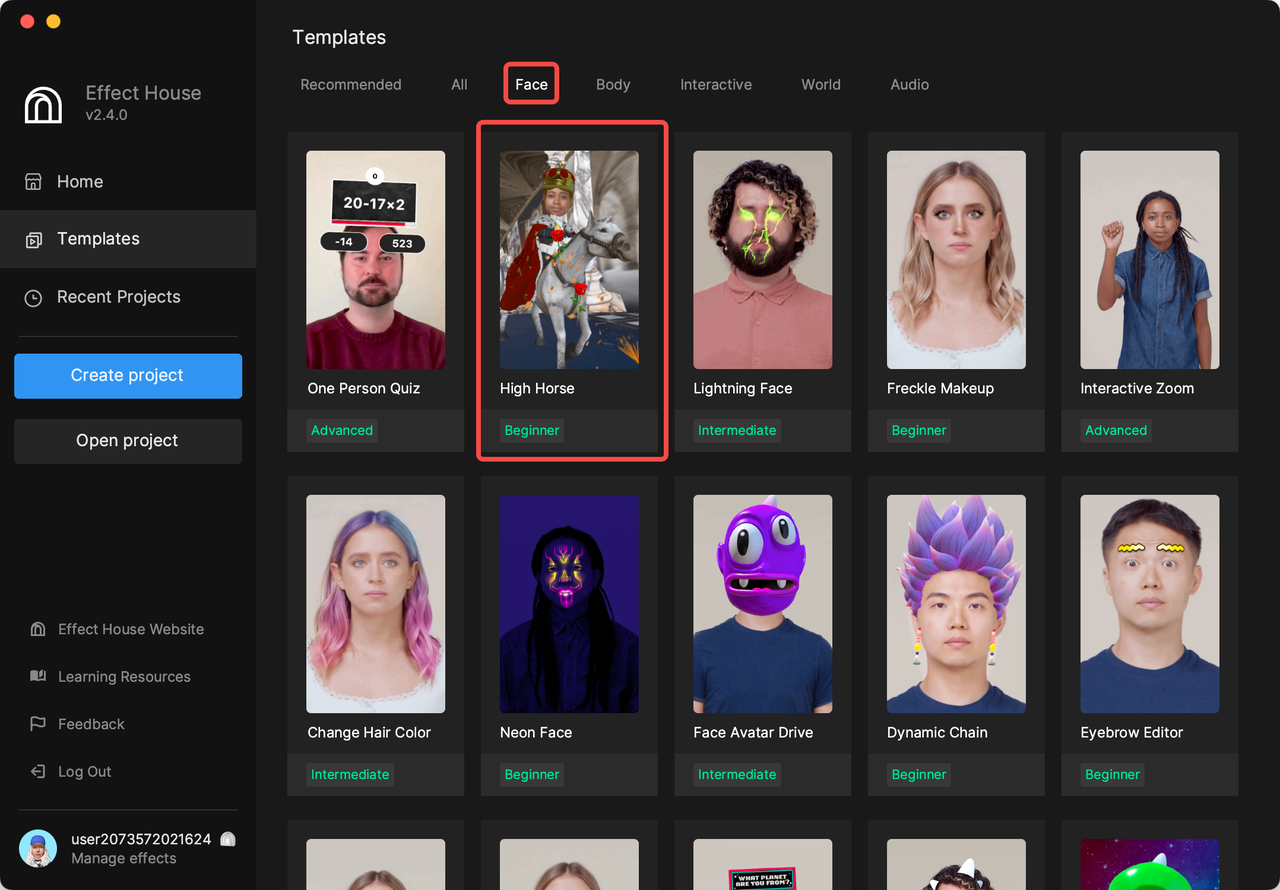Click the Feedback link
This screenshot has height=890, width=1280.
pyautogui.click(x=91, y=724)
